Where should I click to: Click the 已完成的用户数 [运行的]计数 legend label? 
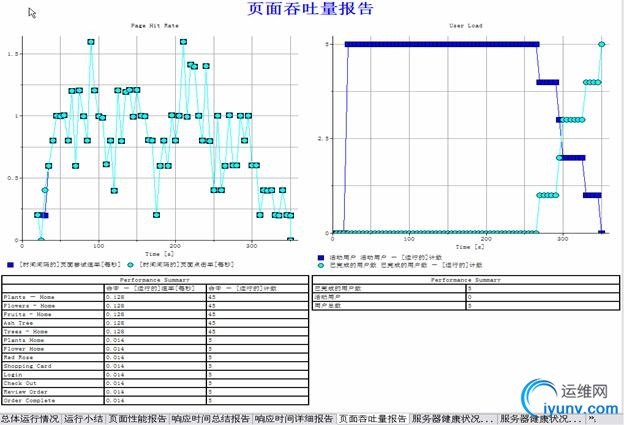coord(406,265)
